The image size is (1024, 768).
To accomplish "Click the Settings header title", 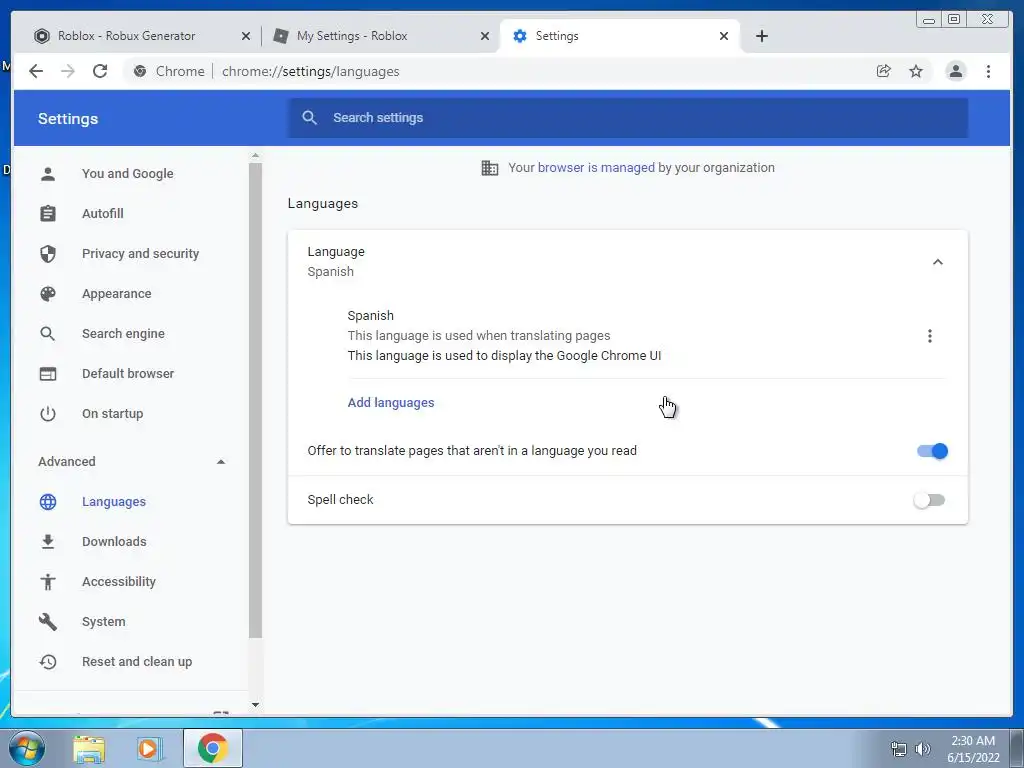I will (68, 119).
